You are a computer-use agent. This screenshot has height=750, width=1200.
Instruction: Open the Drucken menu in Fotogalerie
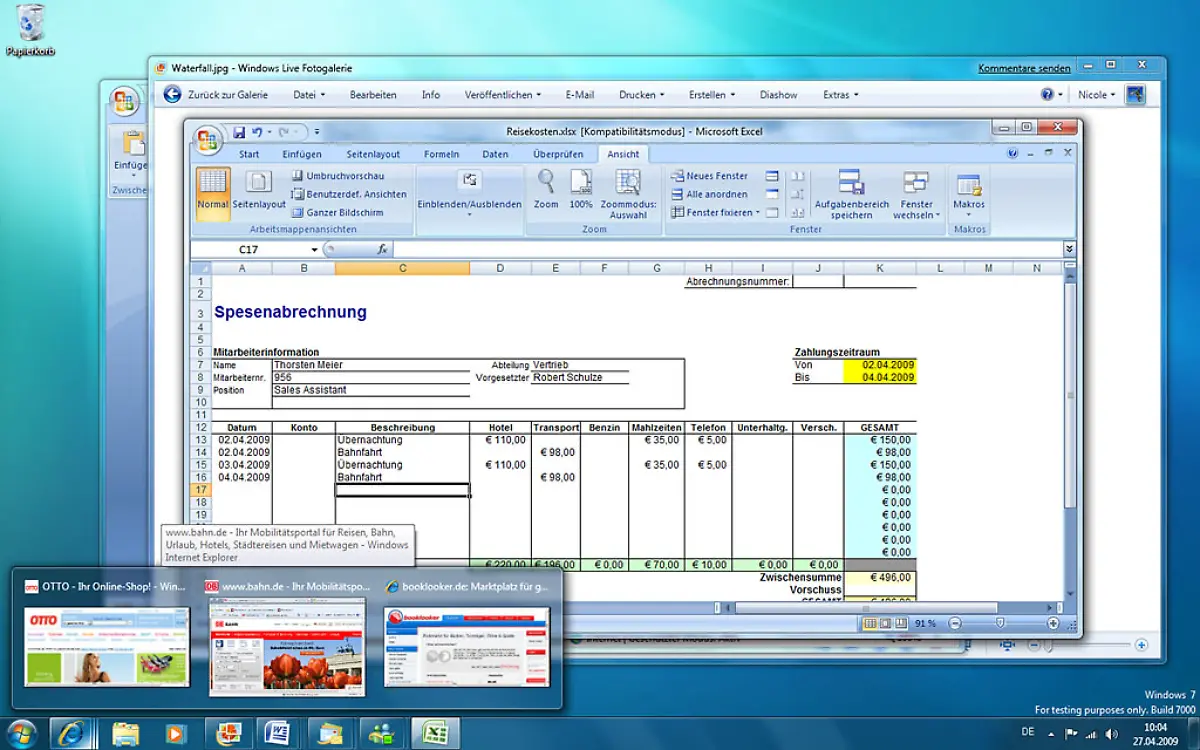coord(640,94)
